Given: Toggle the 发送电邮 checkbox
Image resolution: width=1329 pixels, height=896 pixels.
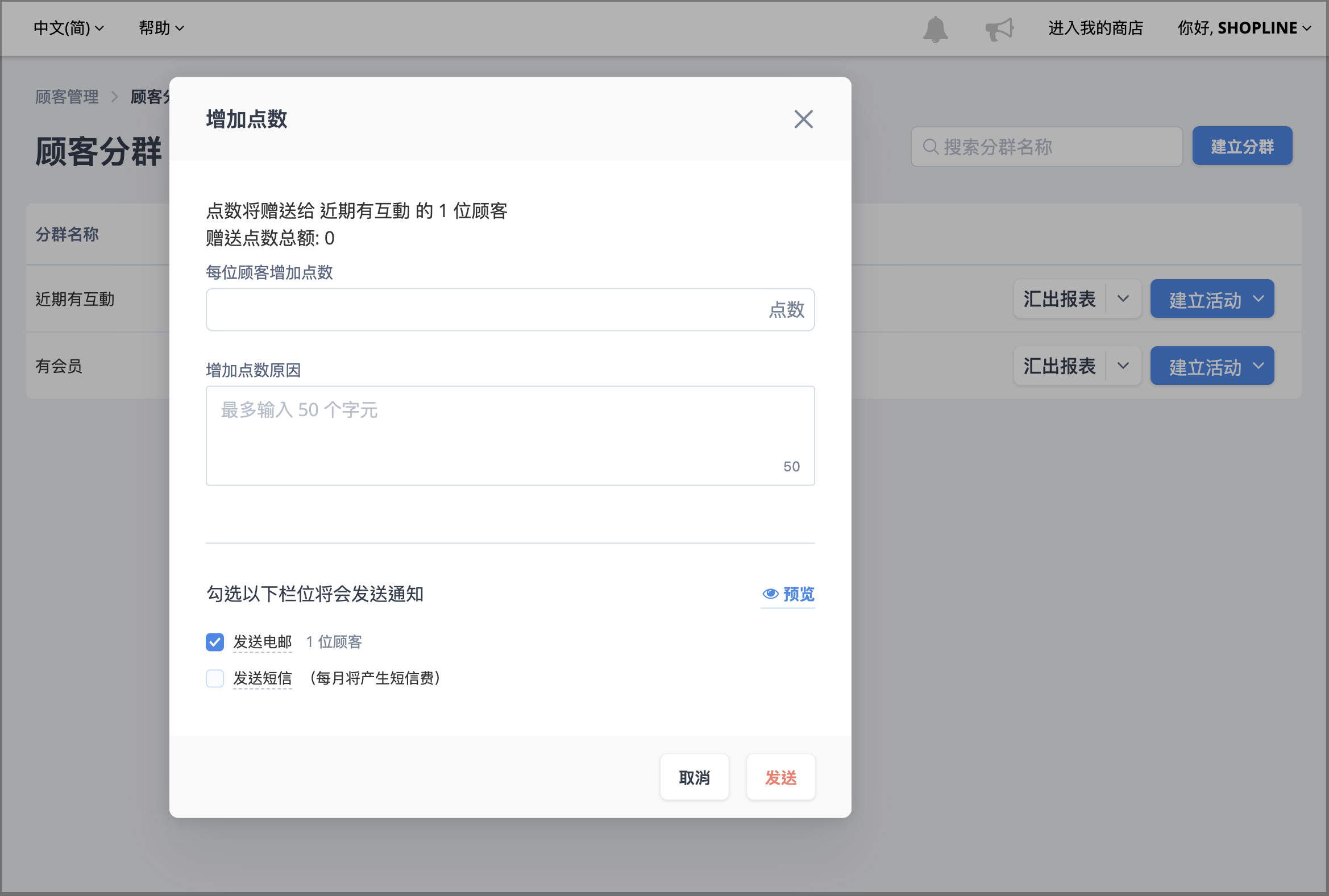Looking at the screenshot, I should (x=215, y=642).
